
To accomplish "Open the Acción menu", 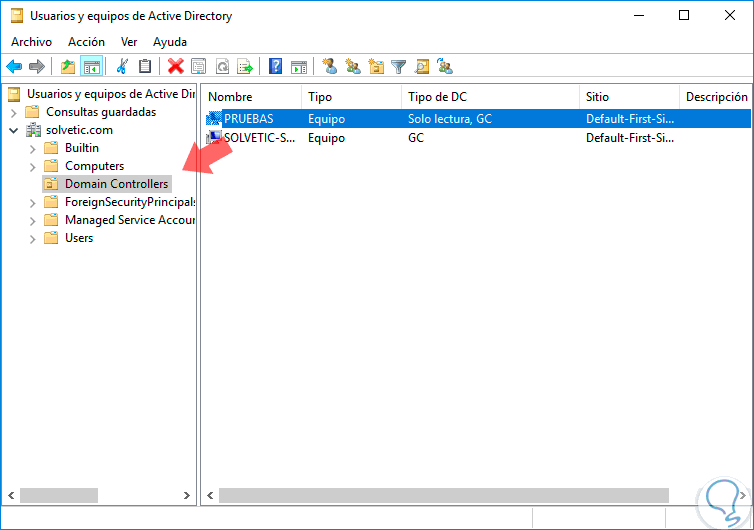I will (86, 42).
